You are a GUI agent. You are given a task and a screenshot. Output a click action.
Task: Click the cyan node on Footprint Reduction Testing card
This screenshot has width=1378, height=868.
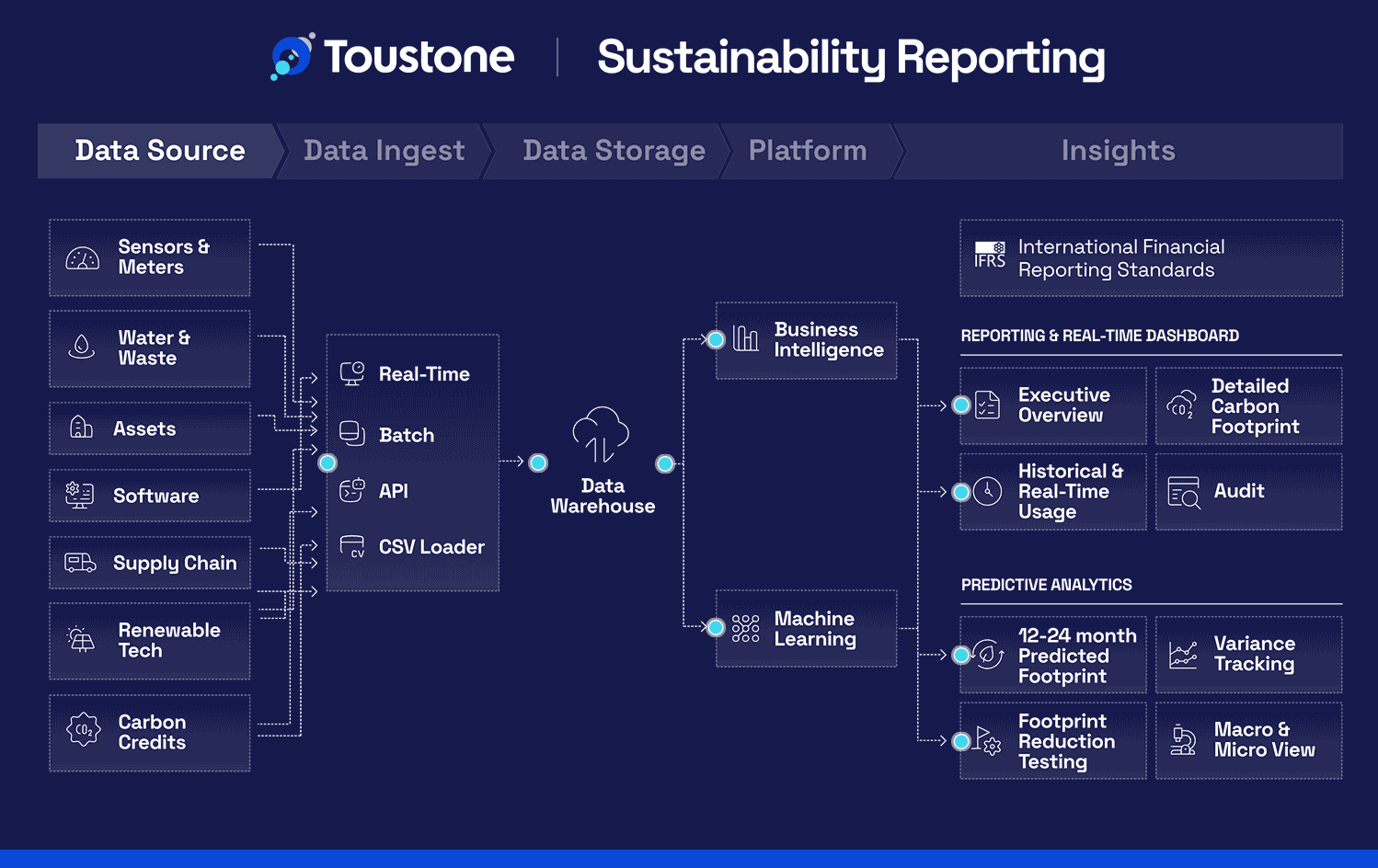pos(961,741)
